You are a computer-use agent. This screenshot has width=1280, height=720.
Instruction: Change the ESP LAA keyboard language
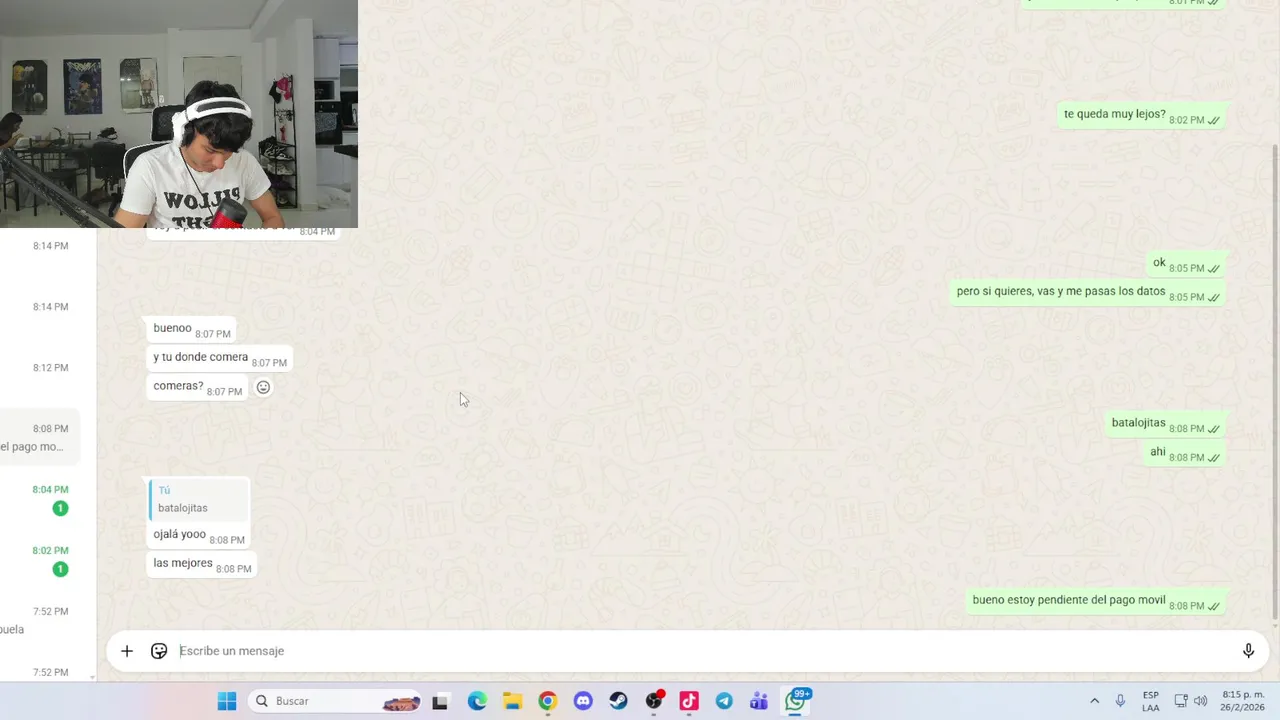[x=1151, y=701]
